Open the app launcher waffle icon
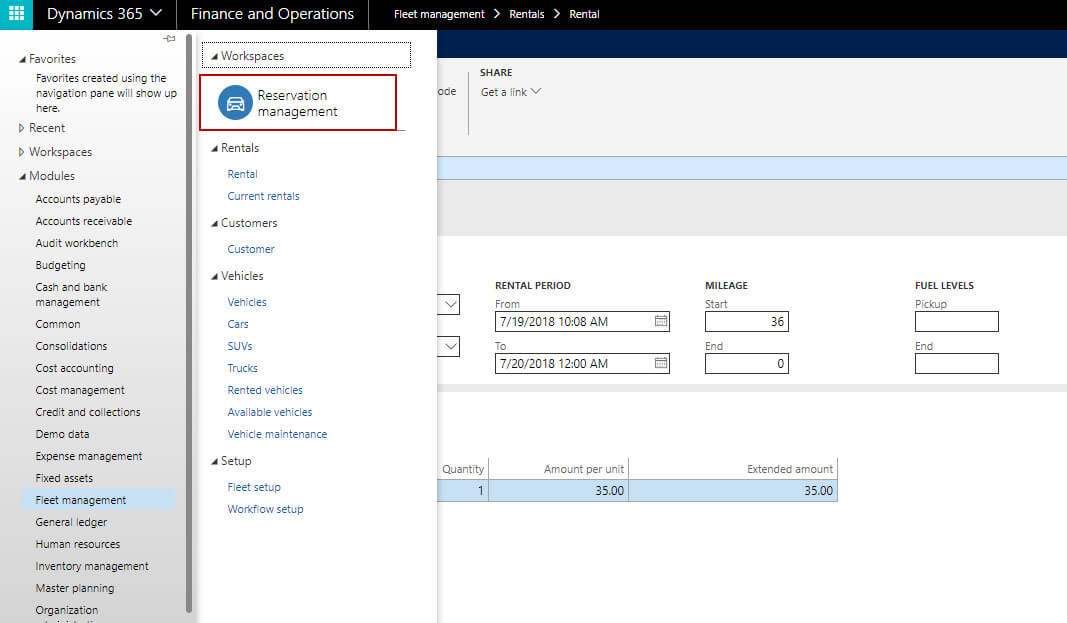1067x623 pixels. click(x=16, y=14)
